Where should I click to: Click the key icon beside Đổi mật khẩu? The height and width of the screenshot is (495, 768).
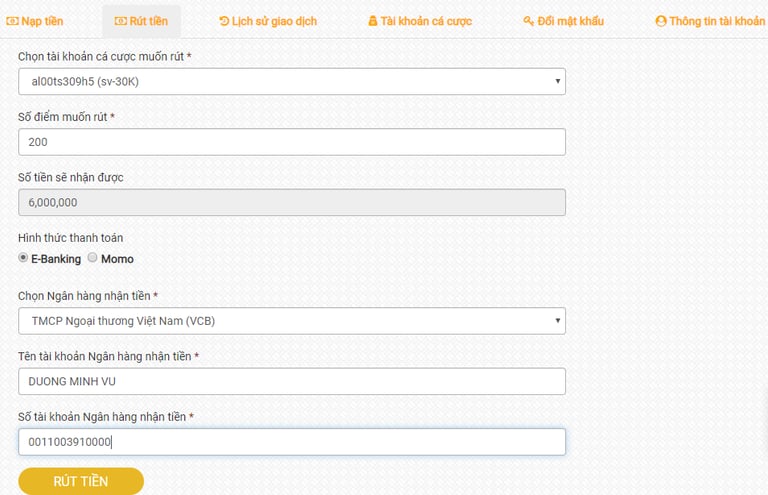click(529, 21)
